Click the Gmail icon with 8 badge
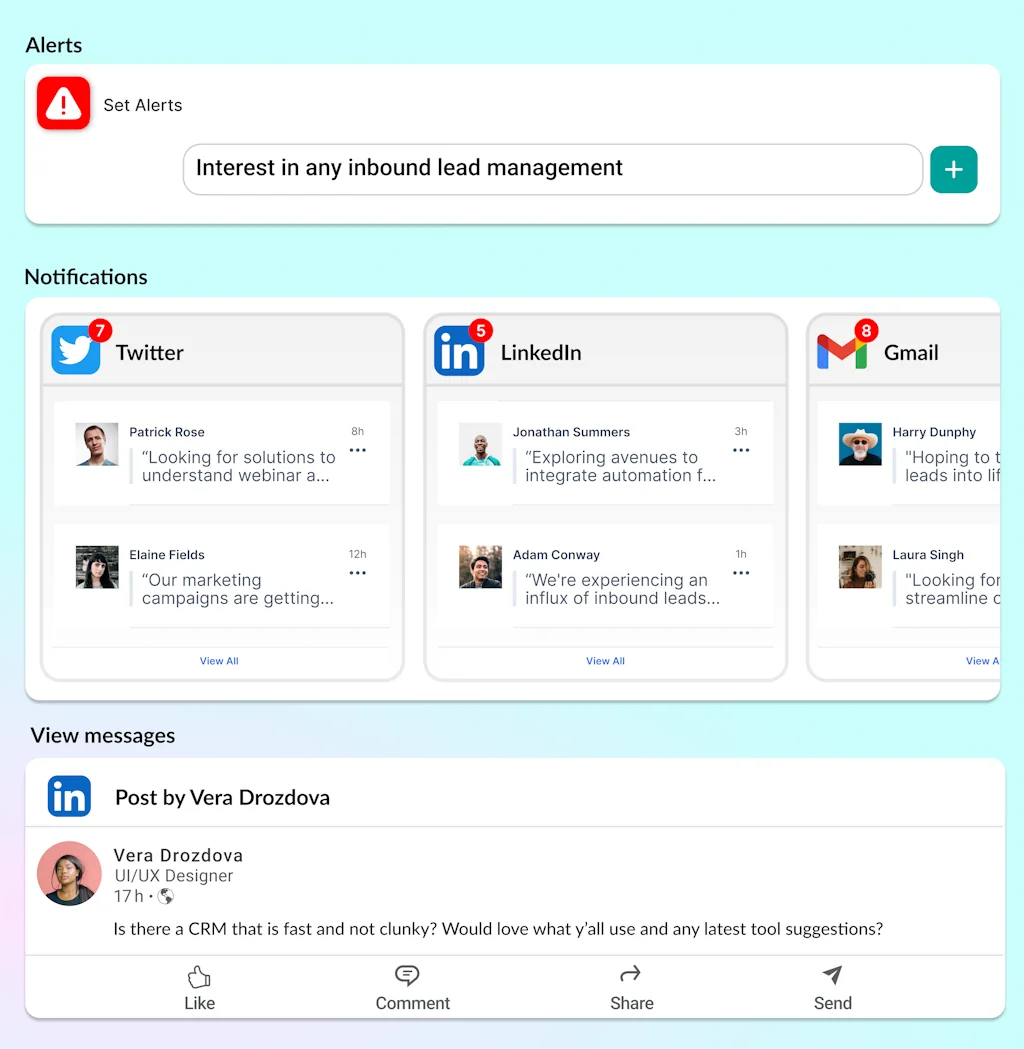 (843, 352)
